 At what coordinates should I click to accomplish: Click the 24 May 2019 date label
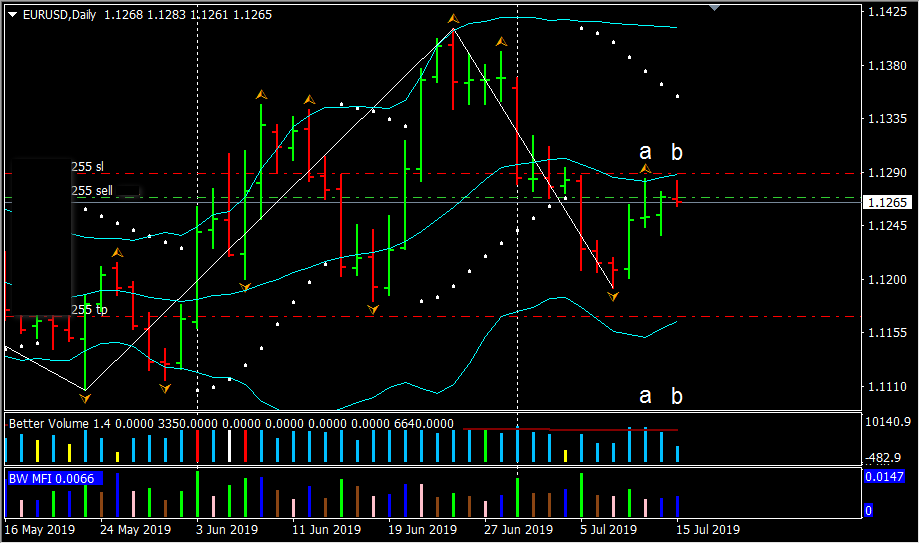(x=136, y=529)
